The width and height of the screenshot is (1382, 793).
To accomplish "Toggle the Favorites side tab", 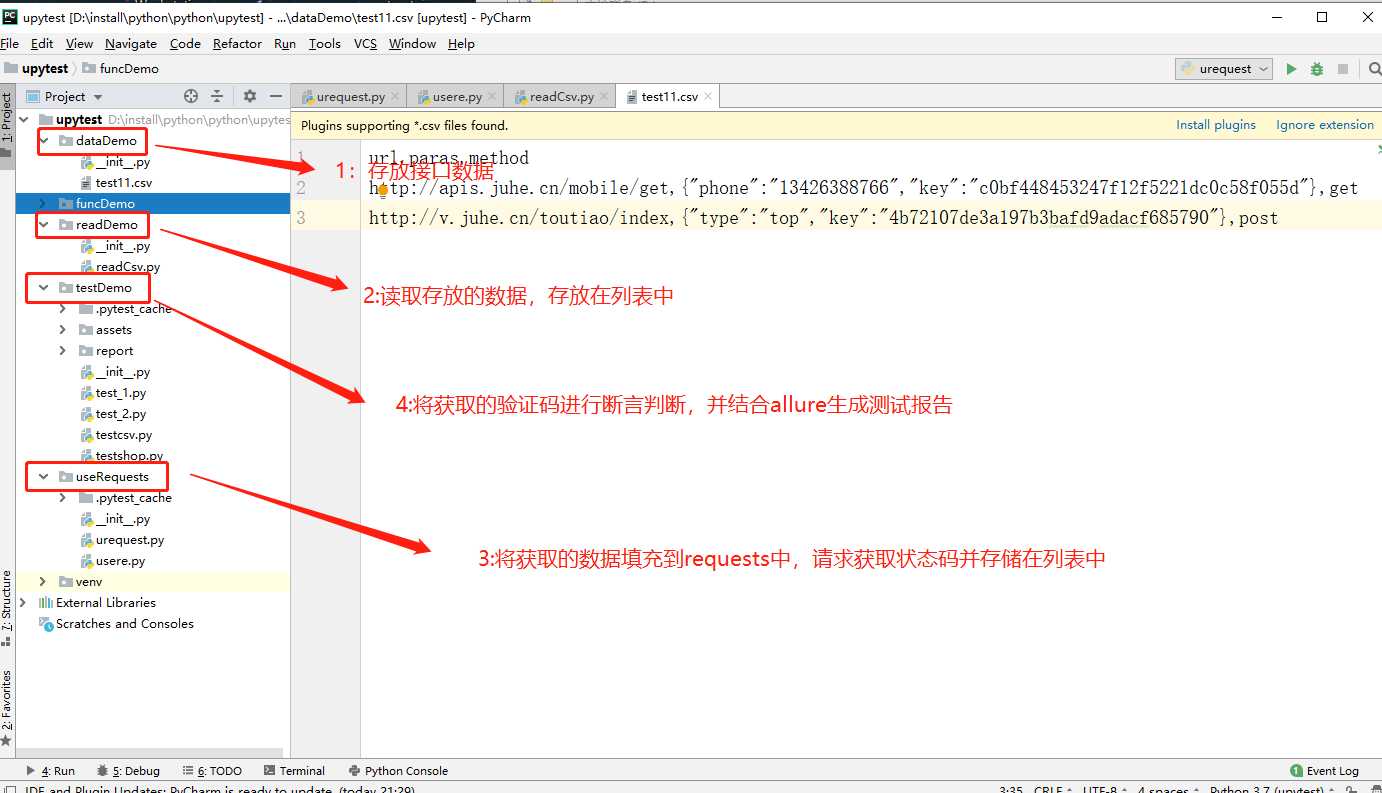I will tap(7, 707).
